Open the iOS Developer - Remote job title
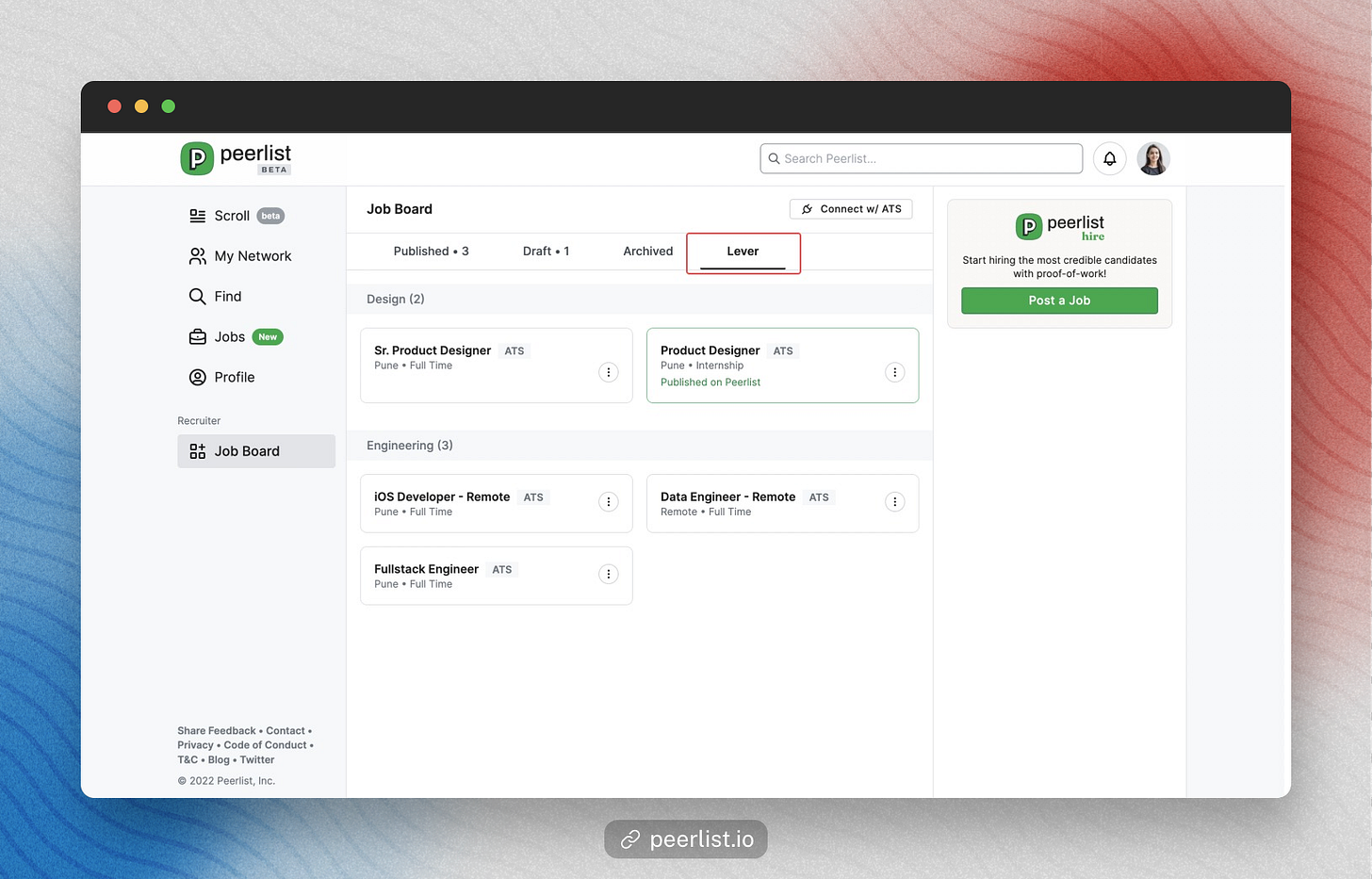 (442, 496)
